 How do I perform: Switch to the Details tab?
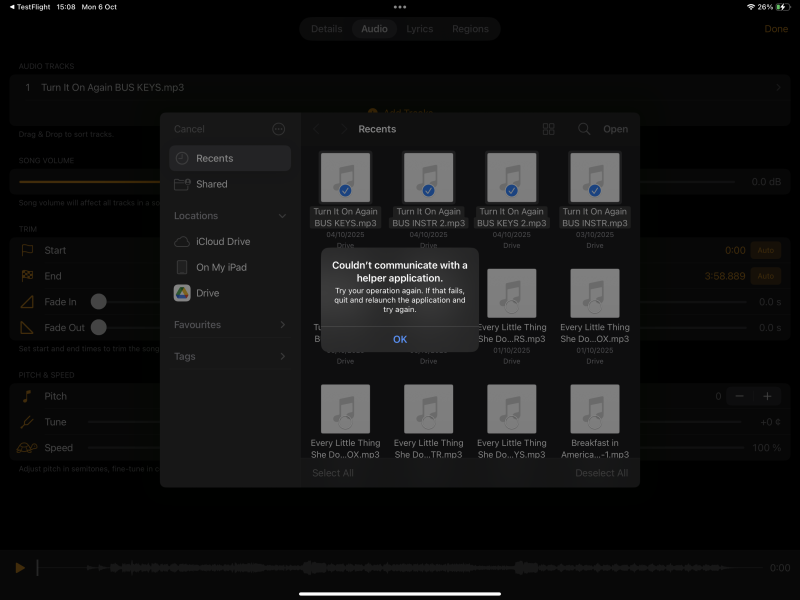click(326, 29)
